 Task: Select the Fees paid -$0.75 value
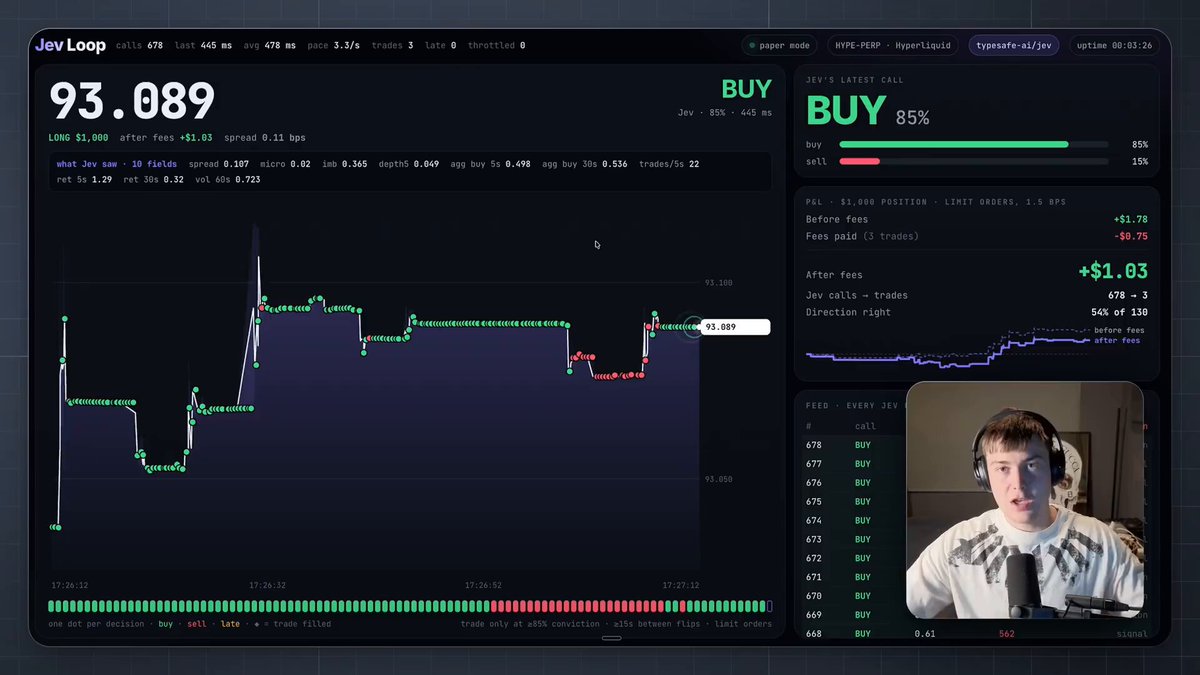pos(1130,236)
